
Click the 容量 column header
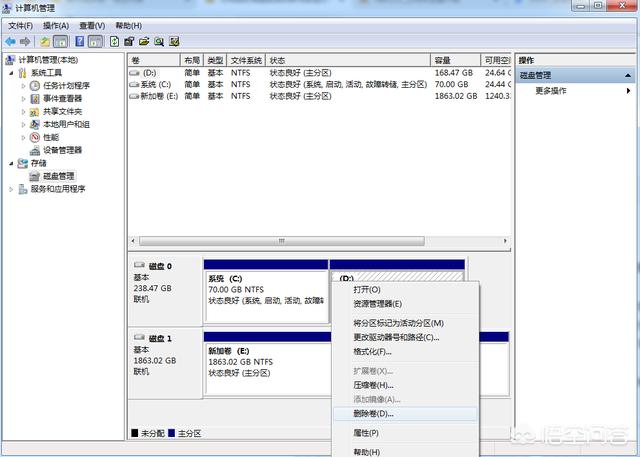[453, 60]
